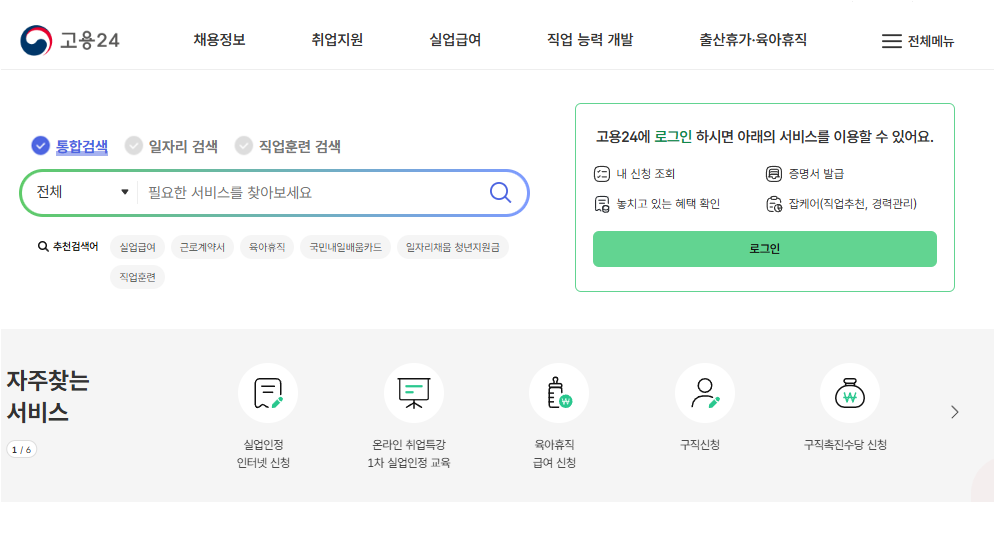Open 온라인 취업특강 1차 실업인정 교육 icon
The width and height of the screenshot is (995, 551).
(414, 393)
